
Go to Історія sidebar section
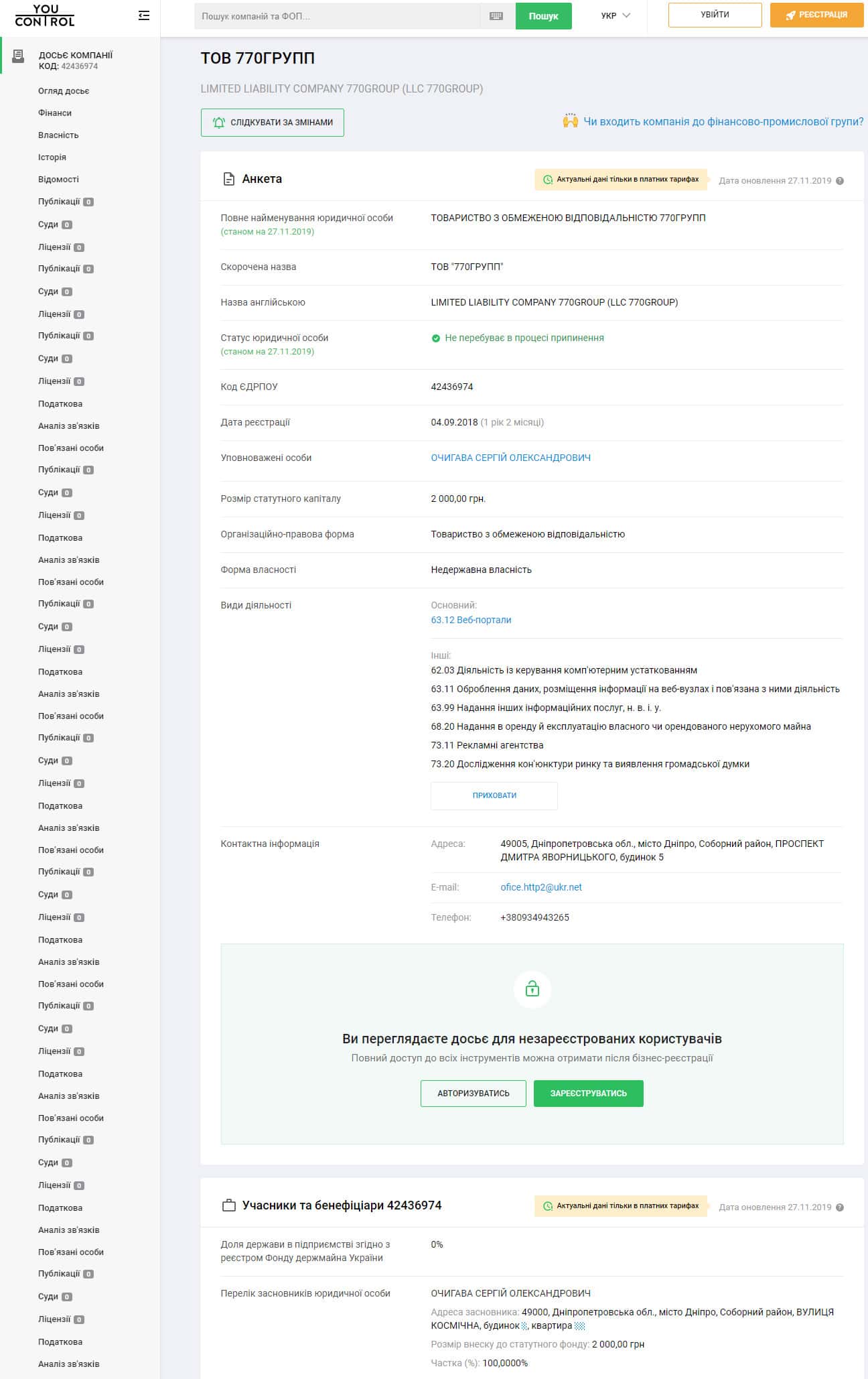coord(52,157)
